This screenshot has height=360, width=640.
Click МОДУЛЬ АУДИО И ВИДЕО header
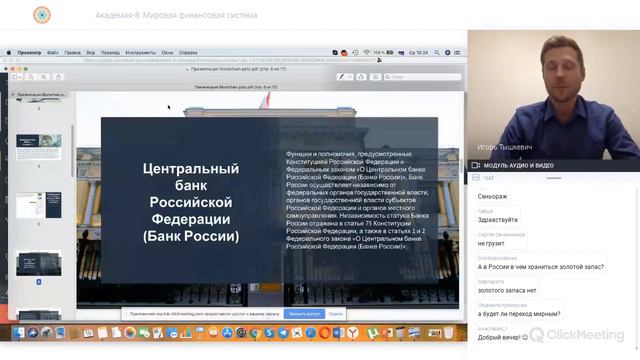click(518, 165)
